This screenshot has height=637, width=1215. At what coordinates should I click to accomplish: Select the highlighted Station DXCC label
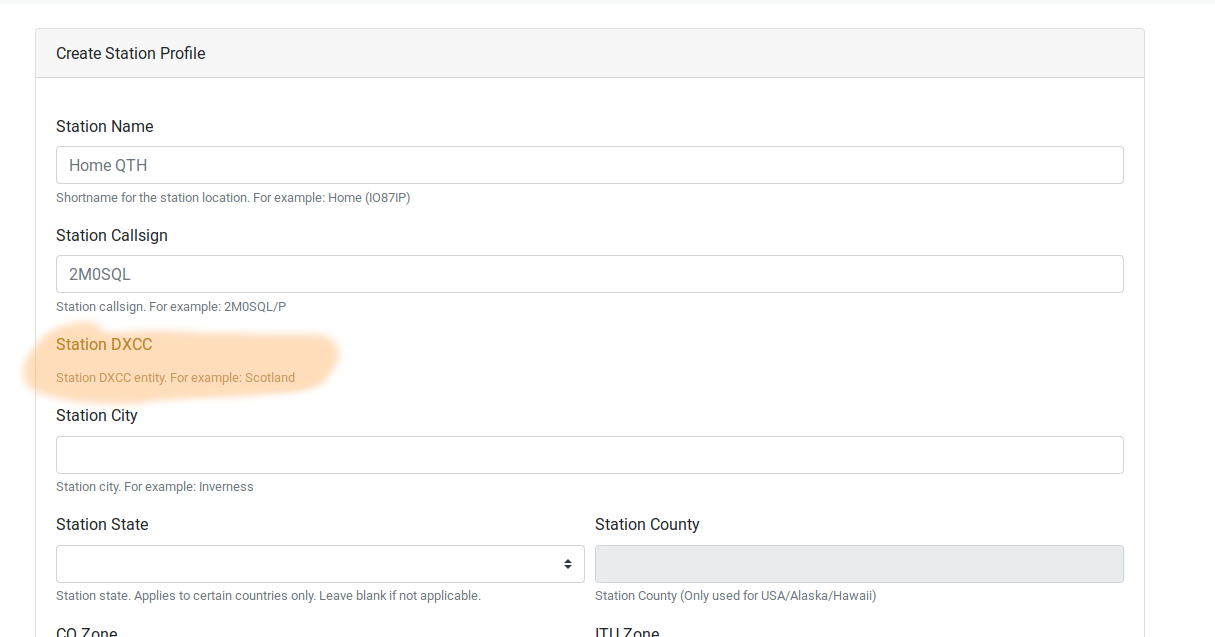click(x=104, y=344)
